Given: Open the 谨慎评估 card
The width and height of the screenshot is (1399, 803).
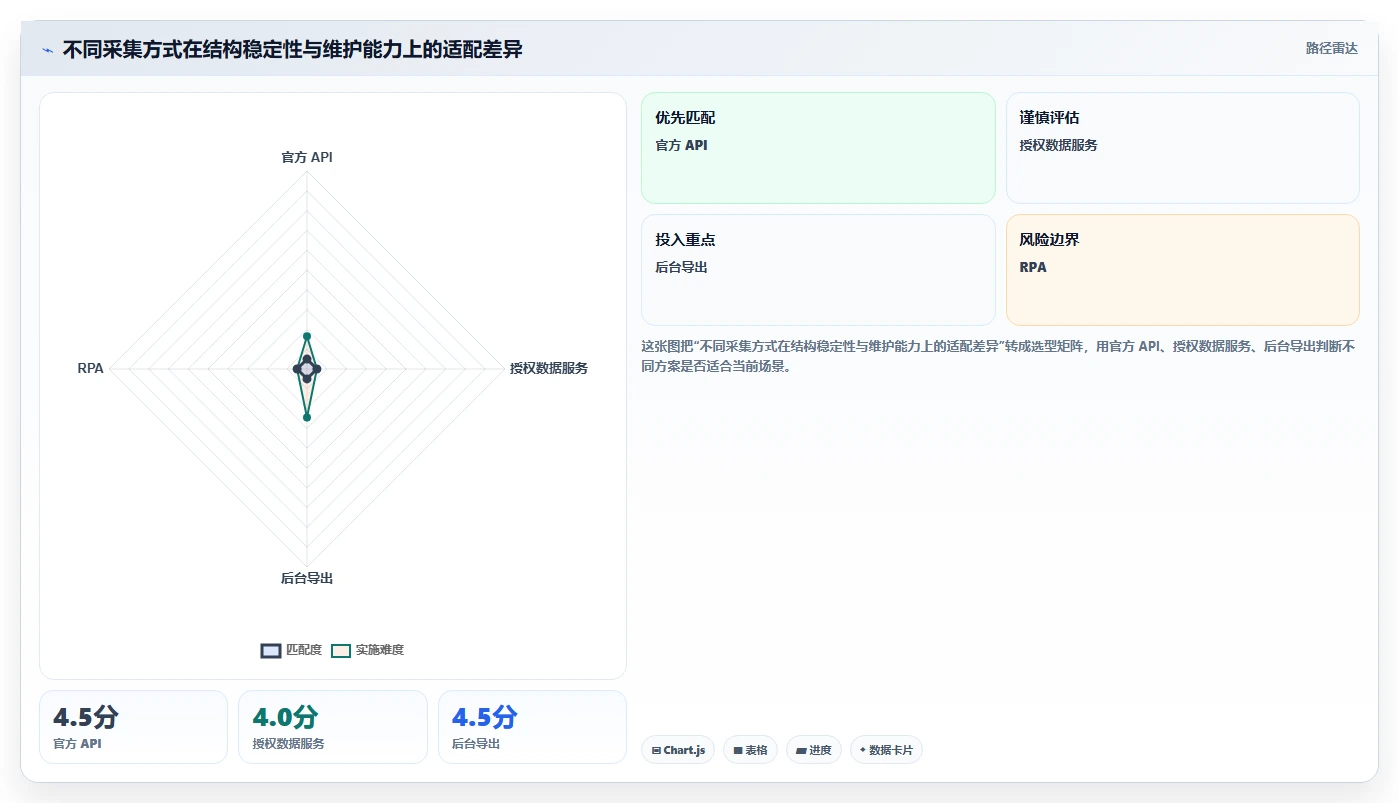Looking at the screenshot, I should tap(1183, 148).
